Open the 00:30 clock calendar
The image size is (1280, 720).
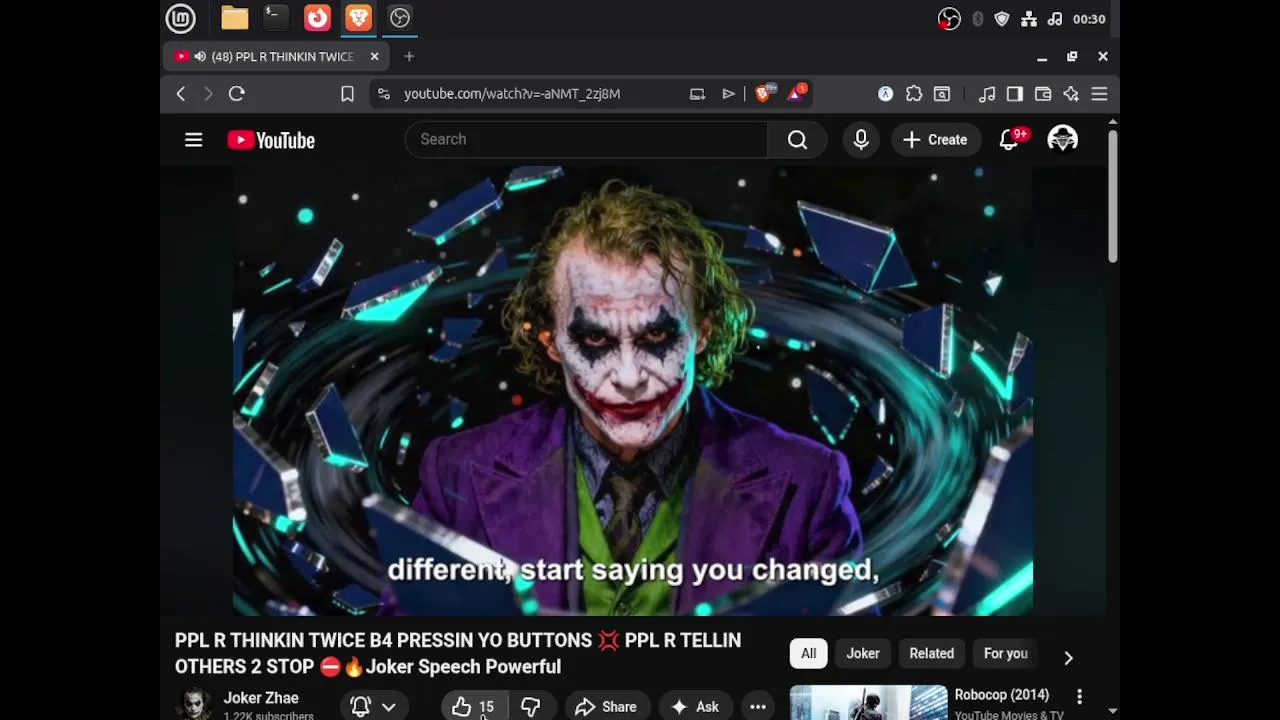pos(1089,19)
